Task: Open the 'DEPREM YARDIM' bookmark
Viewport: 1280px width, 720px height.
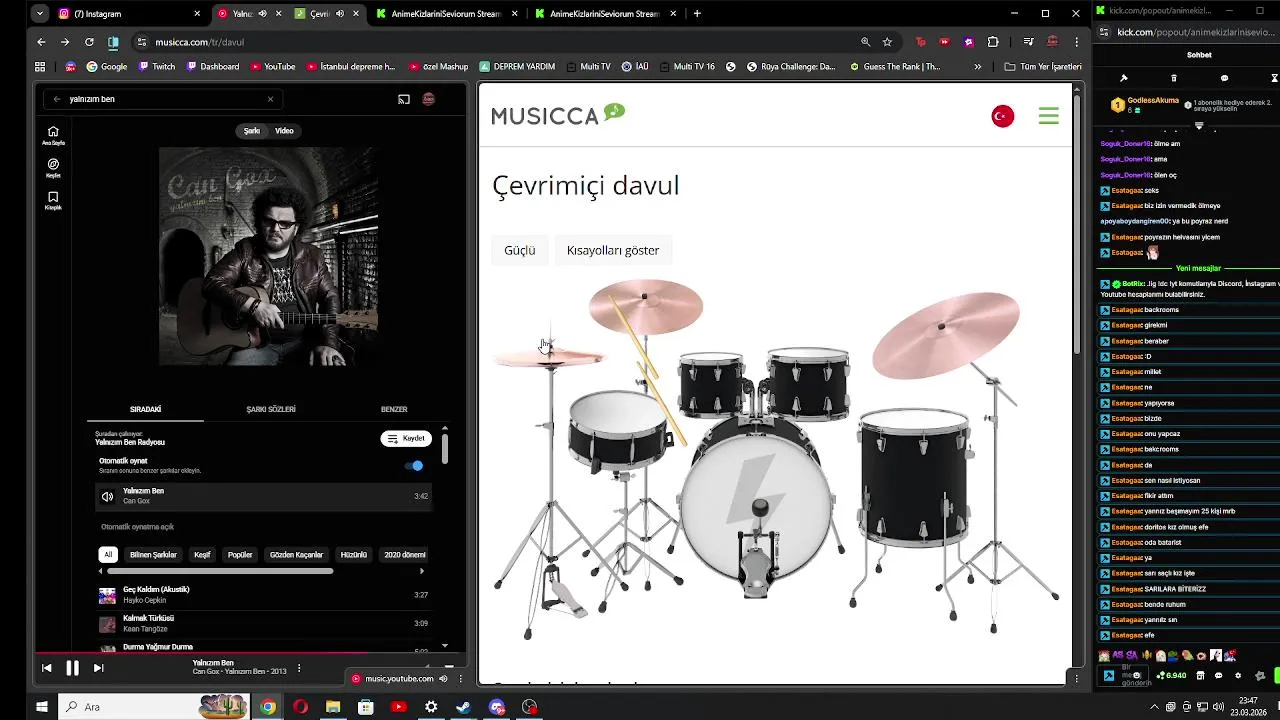Action: [x=517, y=67]
